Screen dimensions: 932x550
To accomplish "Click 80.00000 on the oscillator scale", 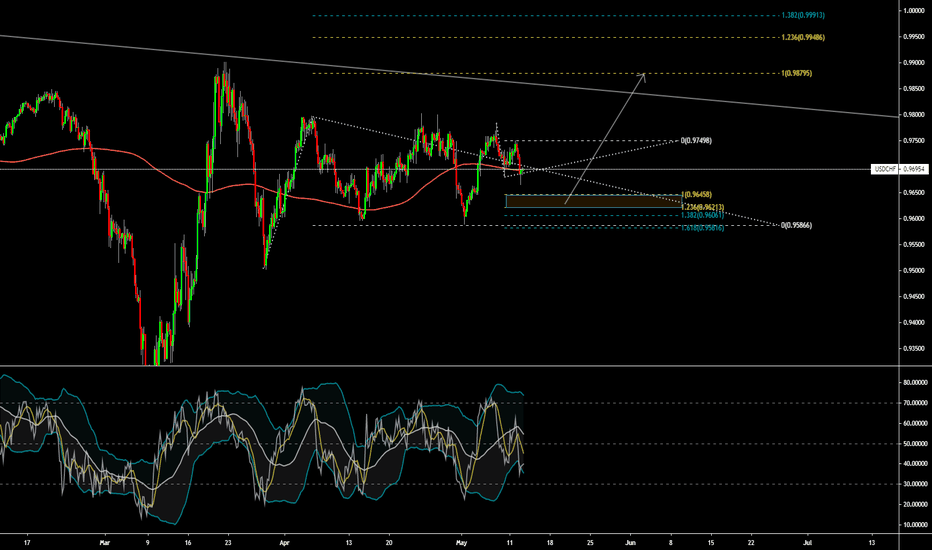I will pos(915,383).
